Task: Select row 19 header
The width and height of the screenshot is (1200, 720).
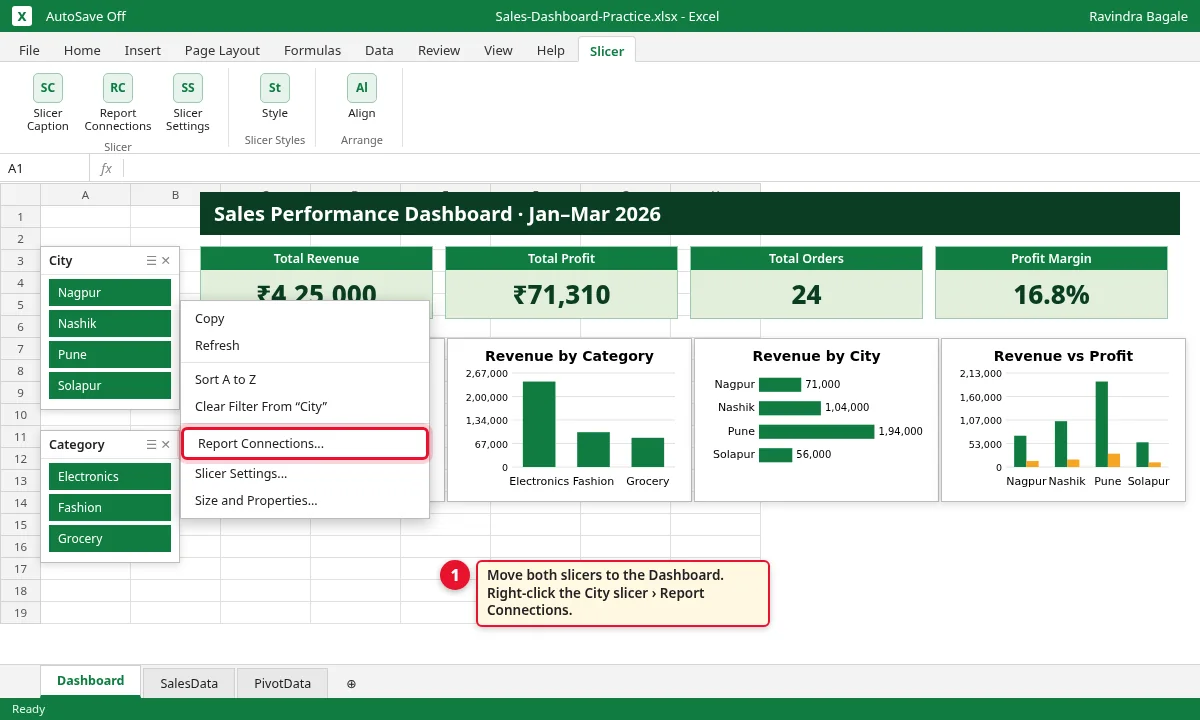Action: (20, 613)
